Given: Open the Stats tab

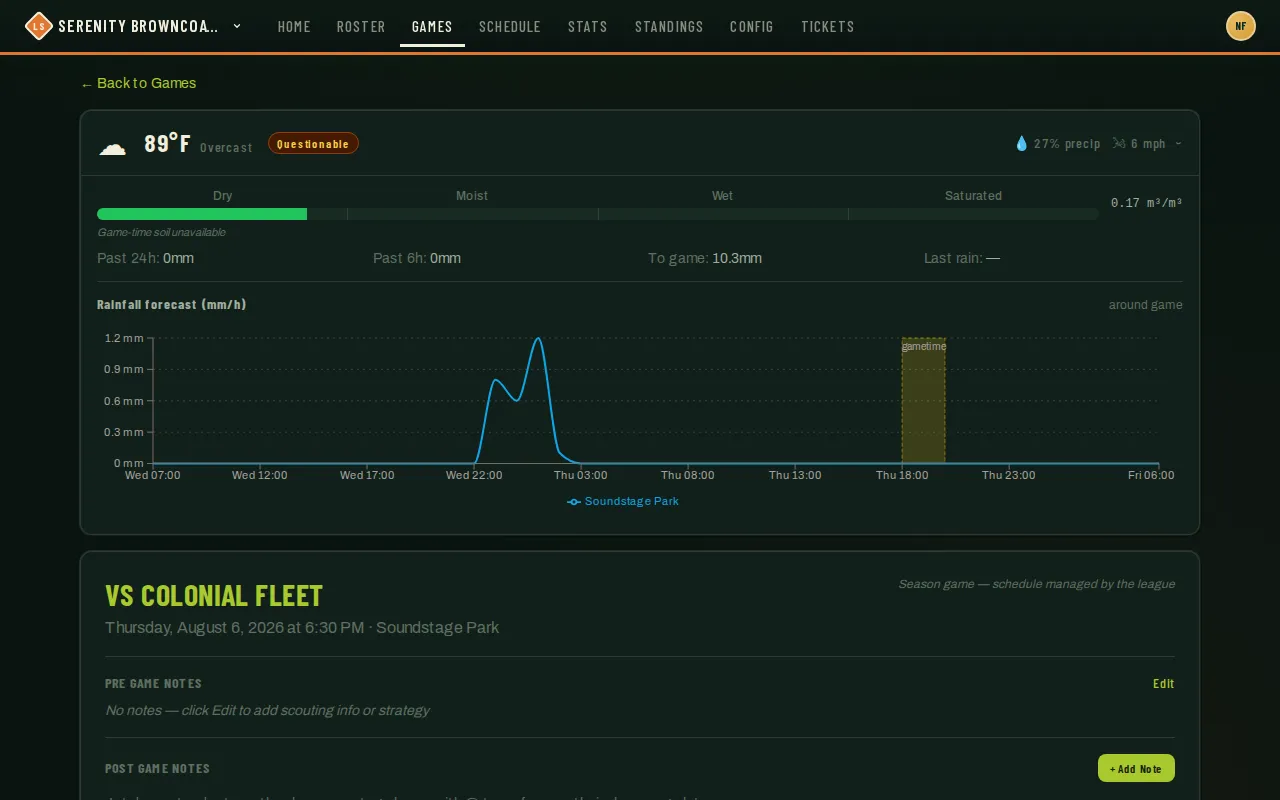Looking at the screenshot, I should coord(588,27).
